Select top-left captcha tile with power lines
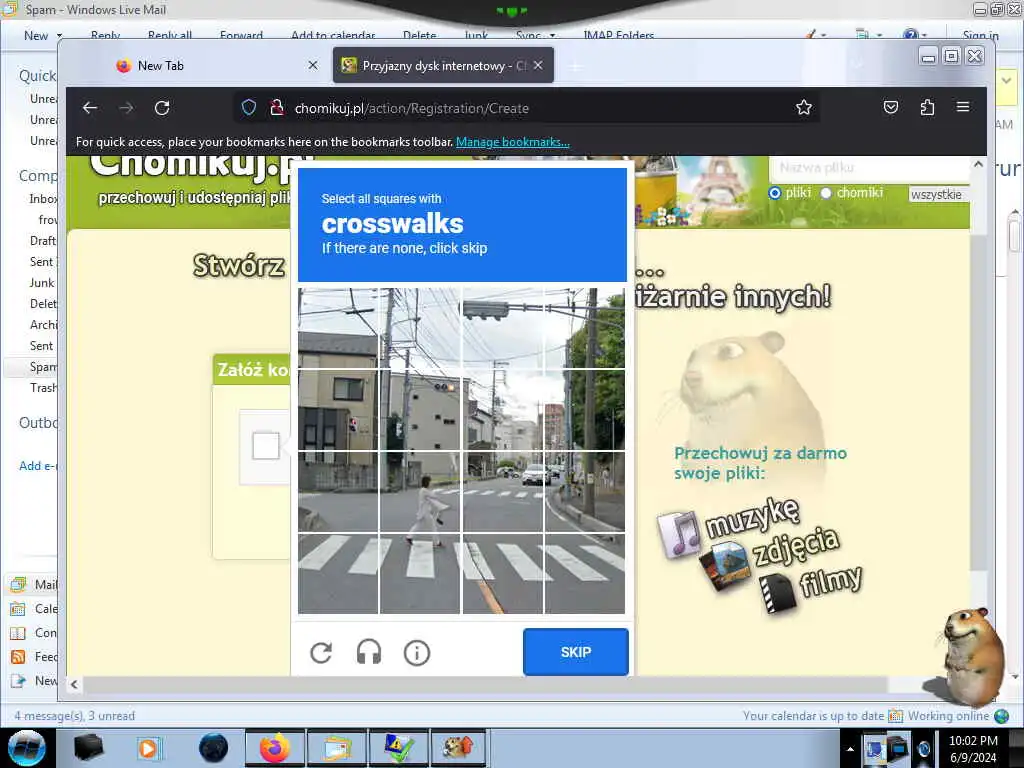 (x=338, y=328)
